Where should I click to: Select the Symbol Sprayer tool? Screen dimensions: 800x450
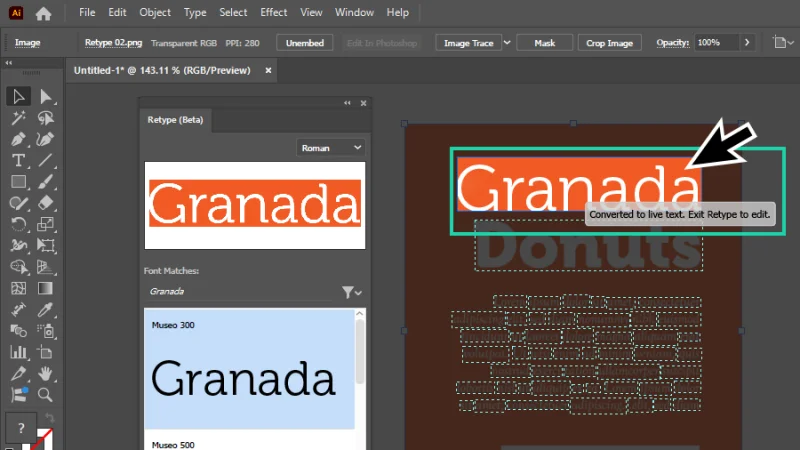click(45, 331)
